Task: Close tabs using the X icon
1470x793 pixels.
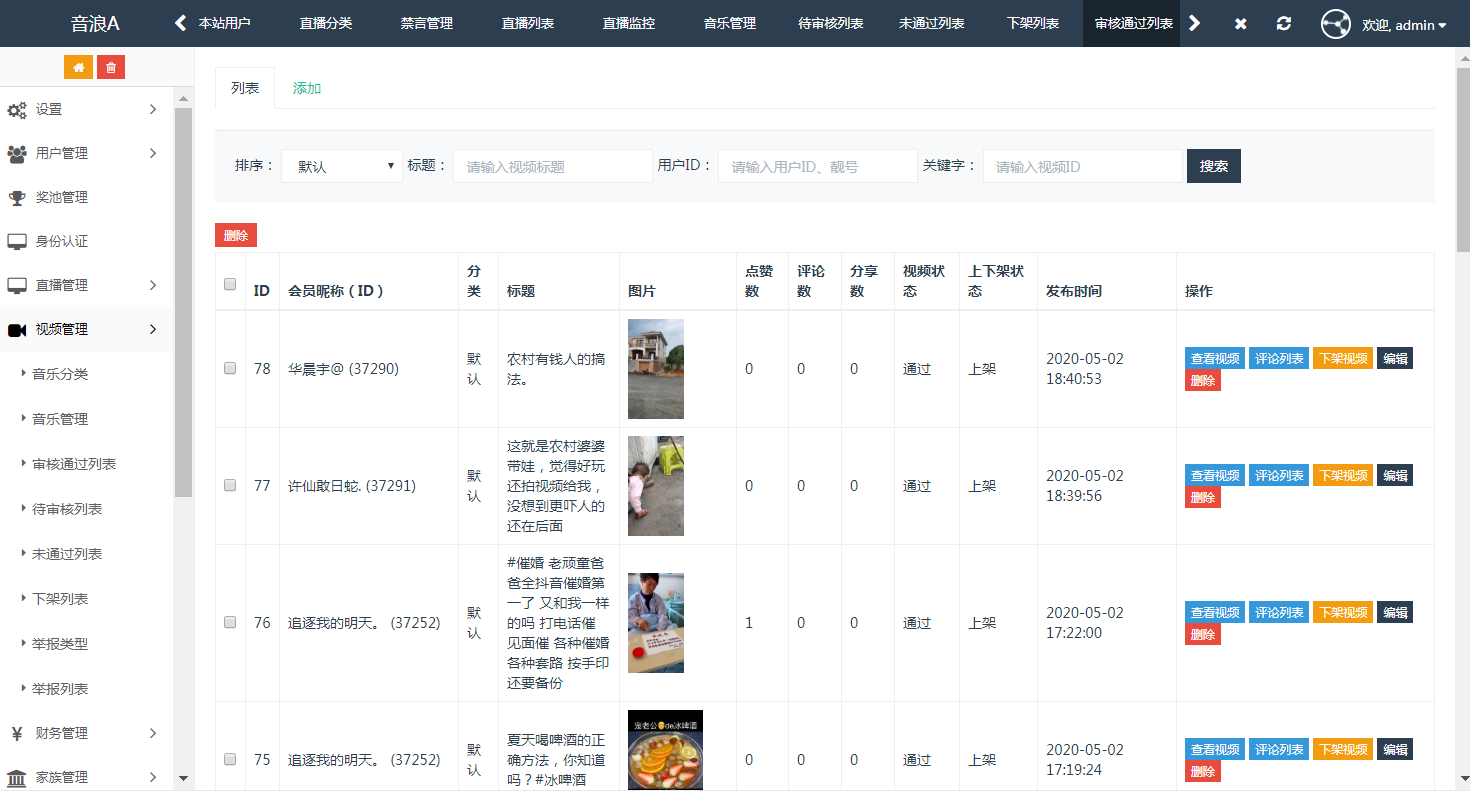Action: [x=1240, y=24]
